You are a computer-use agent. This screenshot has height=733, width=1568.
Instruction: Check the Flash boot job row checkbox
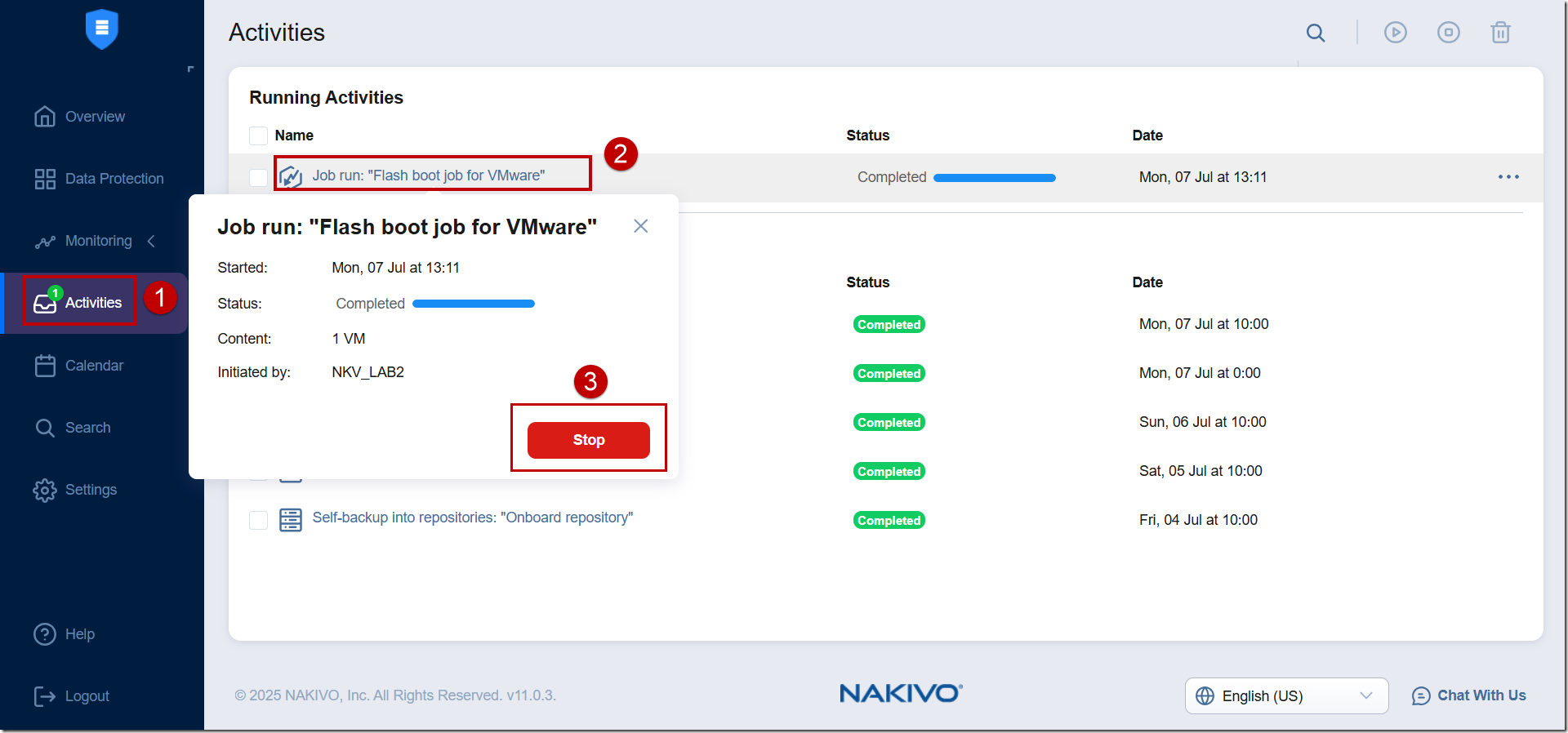tap(258, 178)
